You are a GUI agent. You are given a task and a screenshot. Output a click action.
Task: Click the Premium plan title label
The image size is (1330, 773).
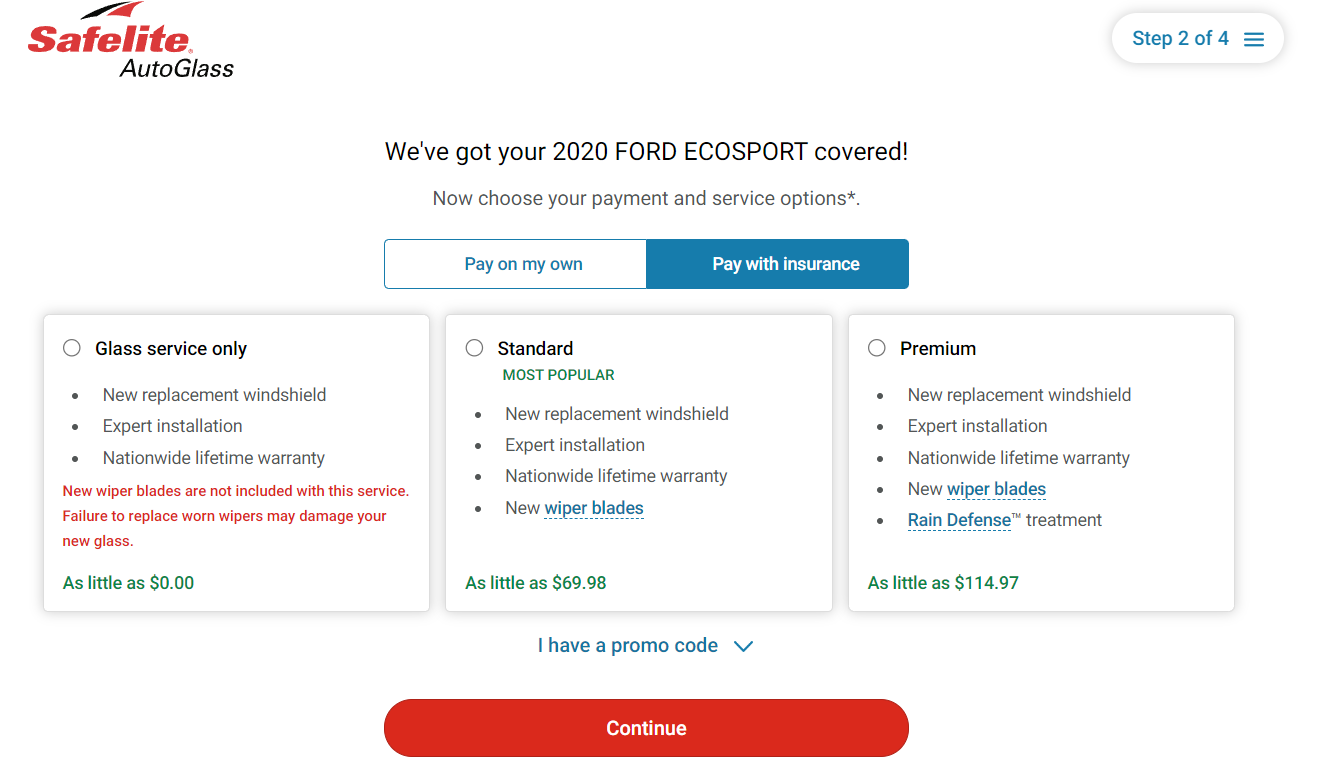point(938,348)
